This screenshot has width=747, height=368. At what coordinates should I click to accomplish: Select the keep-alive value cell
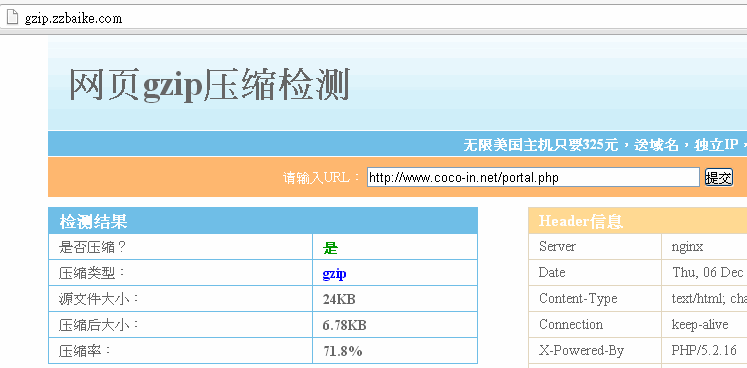[705, 325]
